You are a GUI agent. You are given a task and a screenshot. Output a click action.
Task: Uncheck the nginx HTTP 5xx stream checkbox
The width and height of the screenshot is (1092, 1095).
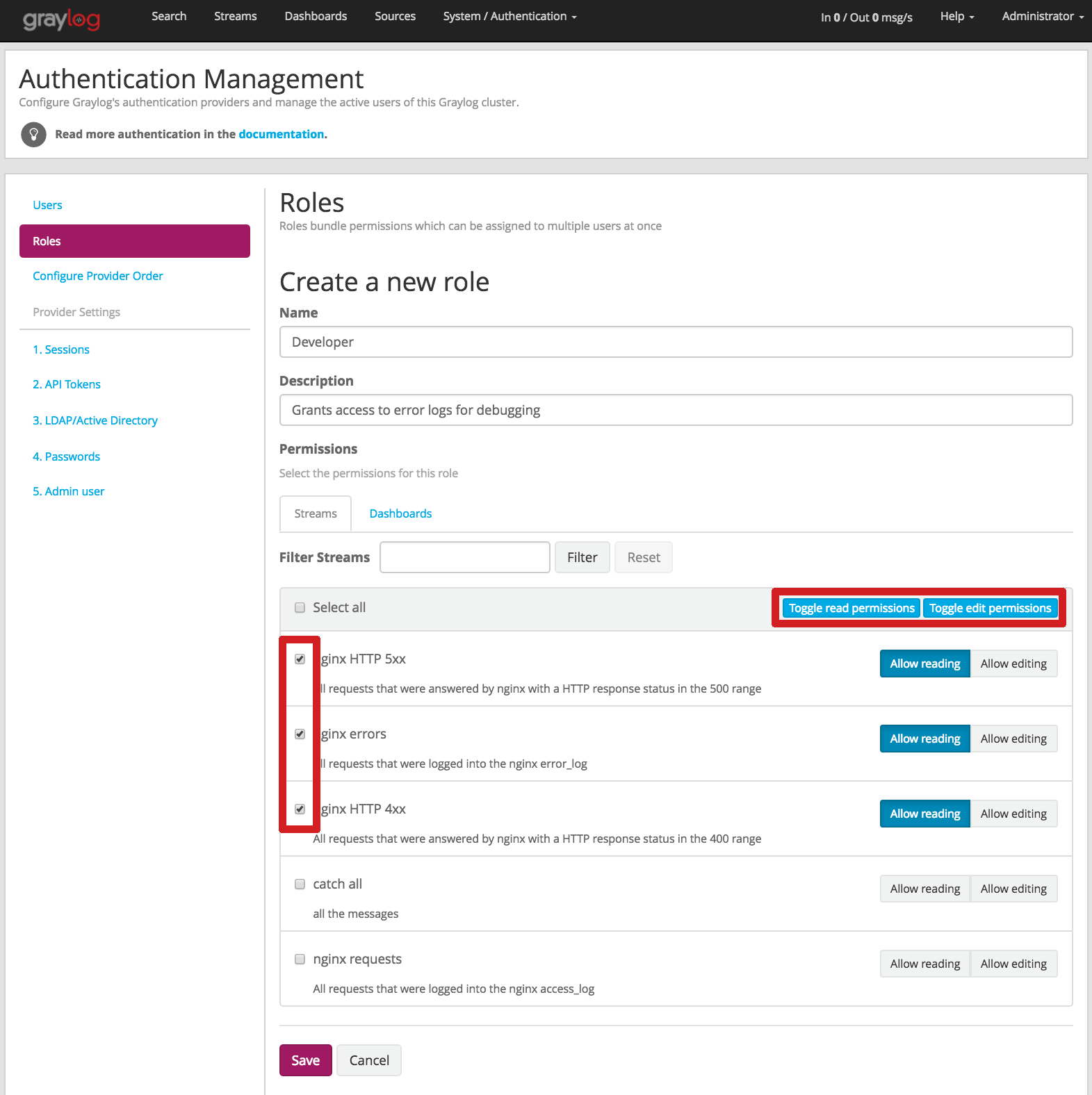(x=300, y=659)
